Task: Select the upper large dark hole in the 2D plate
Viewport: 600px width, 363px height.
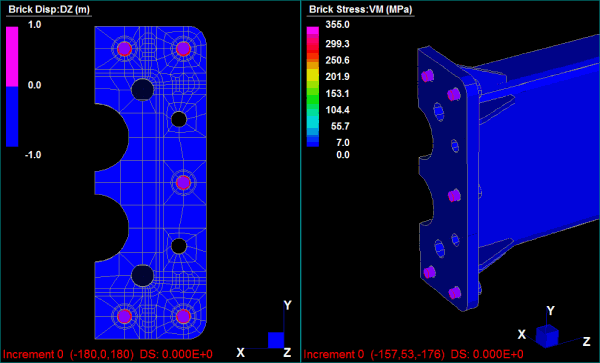Action: tap(142, 89)
